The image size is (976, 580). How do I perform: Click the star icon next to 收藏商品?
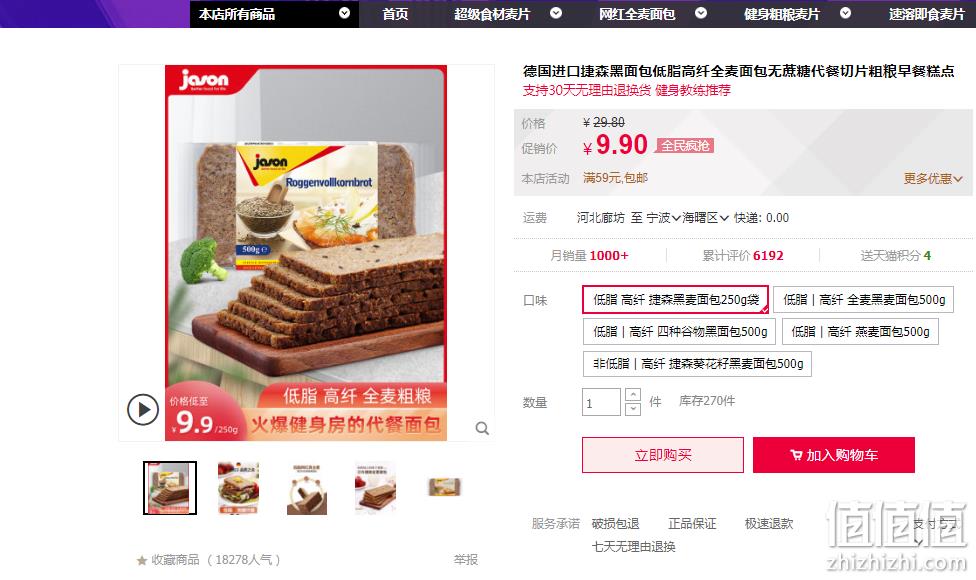(142, 561)
